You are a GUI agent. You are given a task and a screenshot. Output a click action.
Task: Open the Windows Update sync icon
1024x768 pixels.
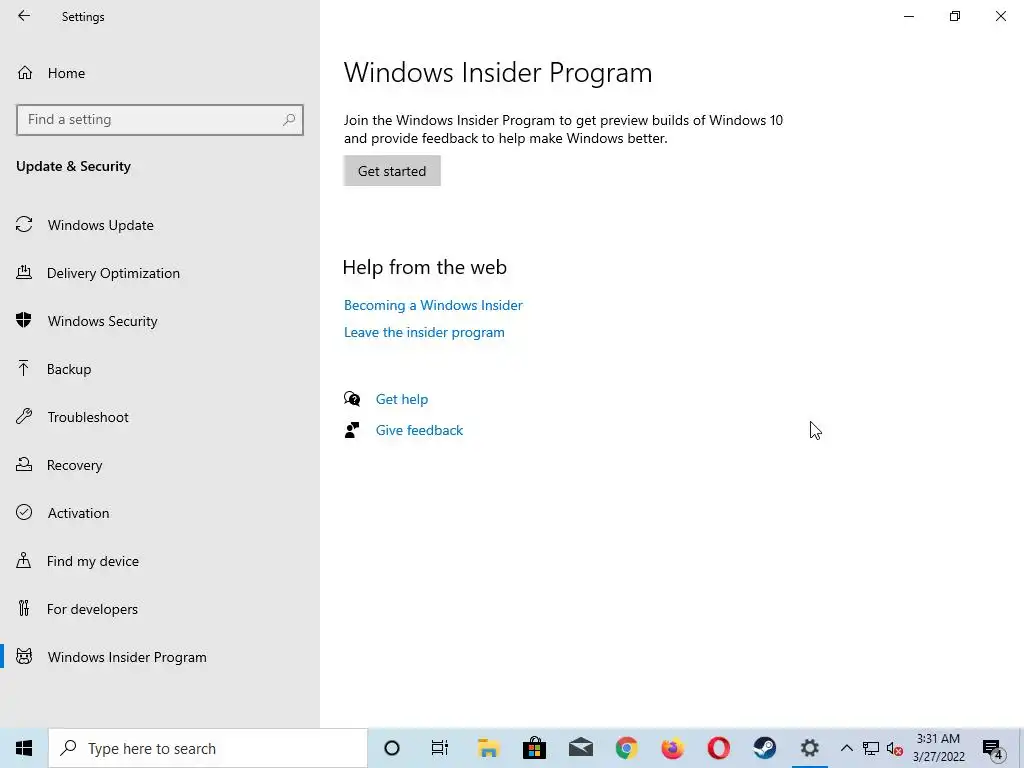[24, 225]
